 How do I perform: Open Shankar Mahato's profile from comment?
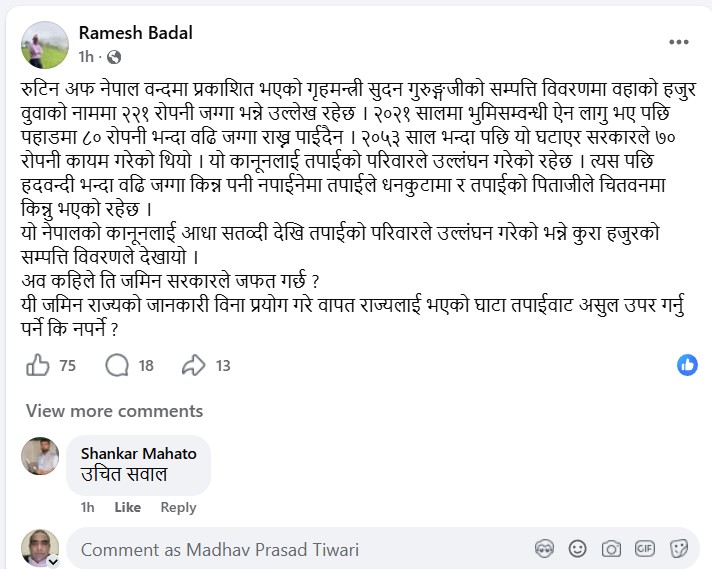point(139,453)
